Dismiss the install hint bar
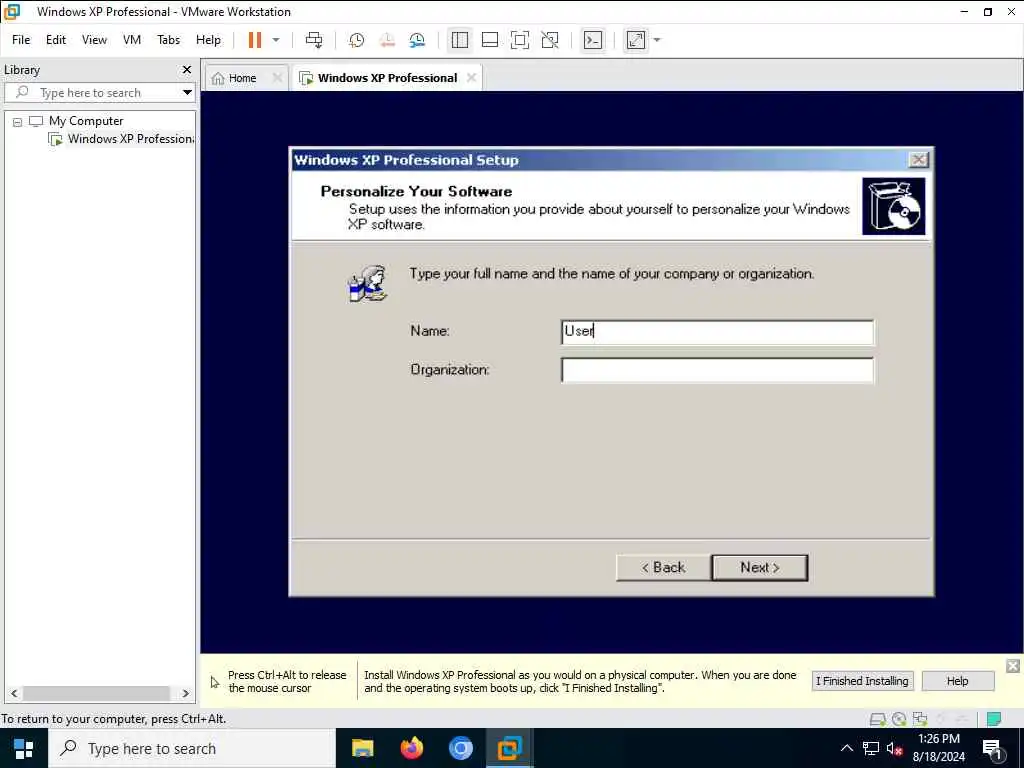The height and width of the screenshot is (768, 1024). coord(1013,665)
